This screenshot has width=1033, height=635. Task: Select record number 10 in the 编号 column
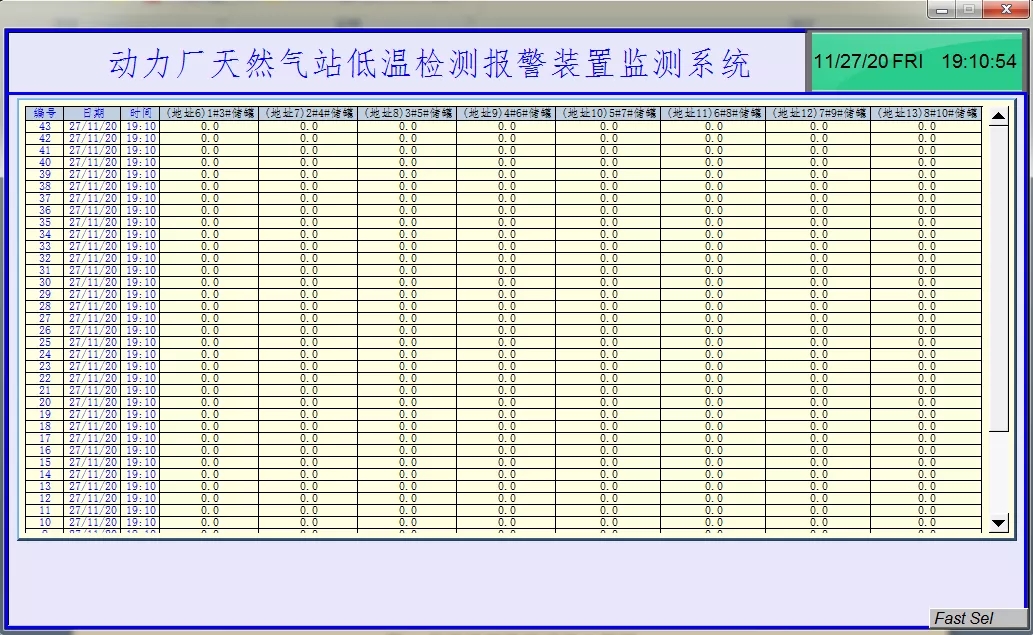tap(45, 522)
